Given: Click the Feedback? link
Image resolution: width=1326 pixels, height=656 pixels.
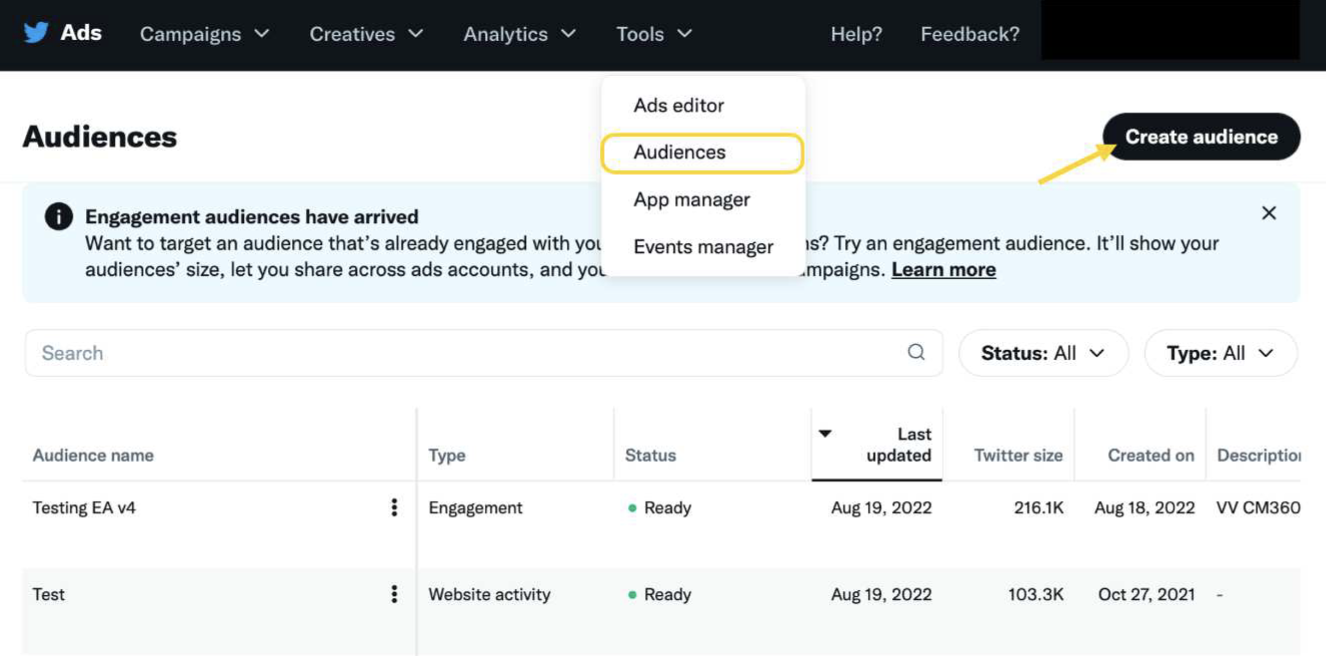Looking at the screenshot, I should click(x=970, y=34).
